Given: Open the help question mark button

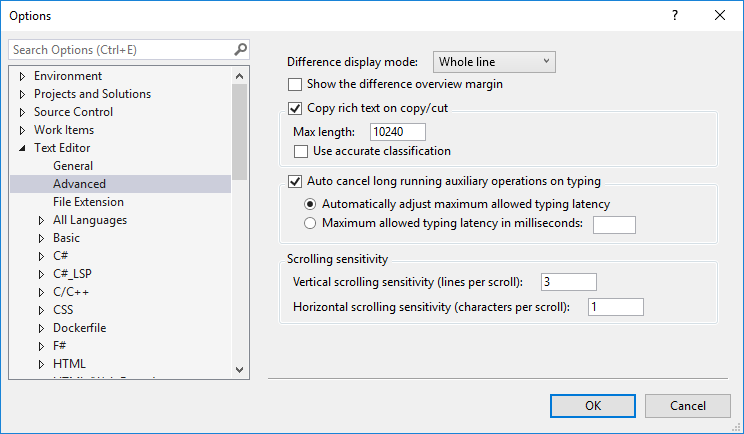Looking at the screenshot, I should (x=675, y=16).
